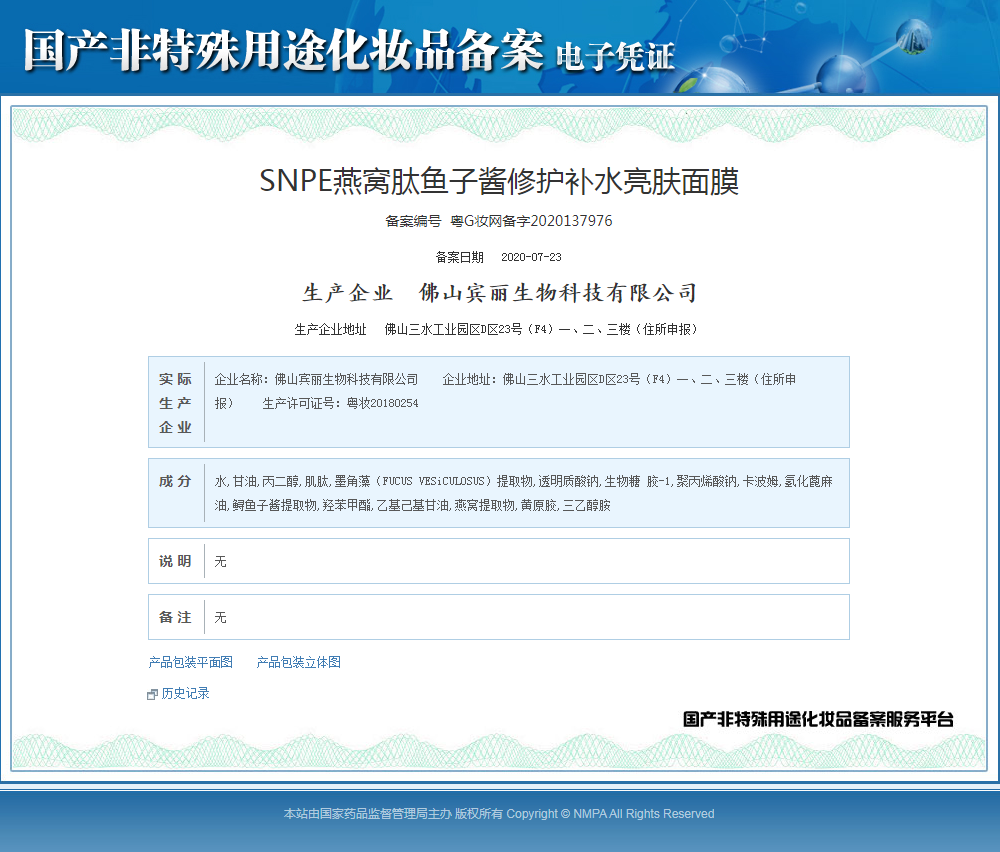Click the 备案编号 label
Image resolution: width=1000 pixels, height=852 pixels.
[413, 221]
